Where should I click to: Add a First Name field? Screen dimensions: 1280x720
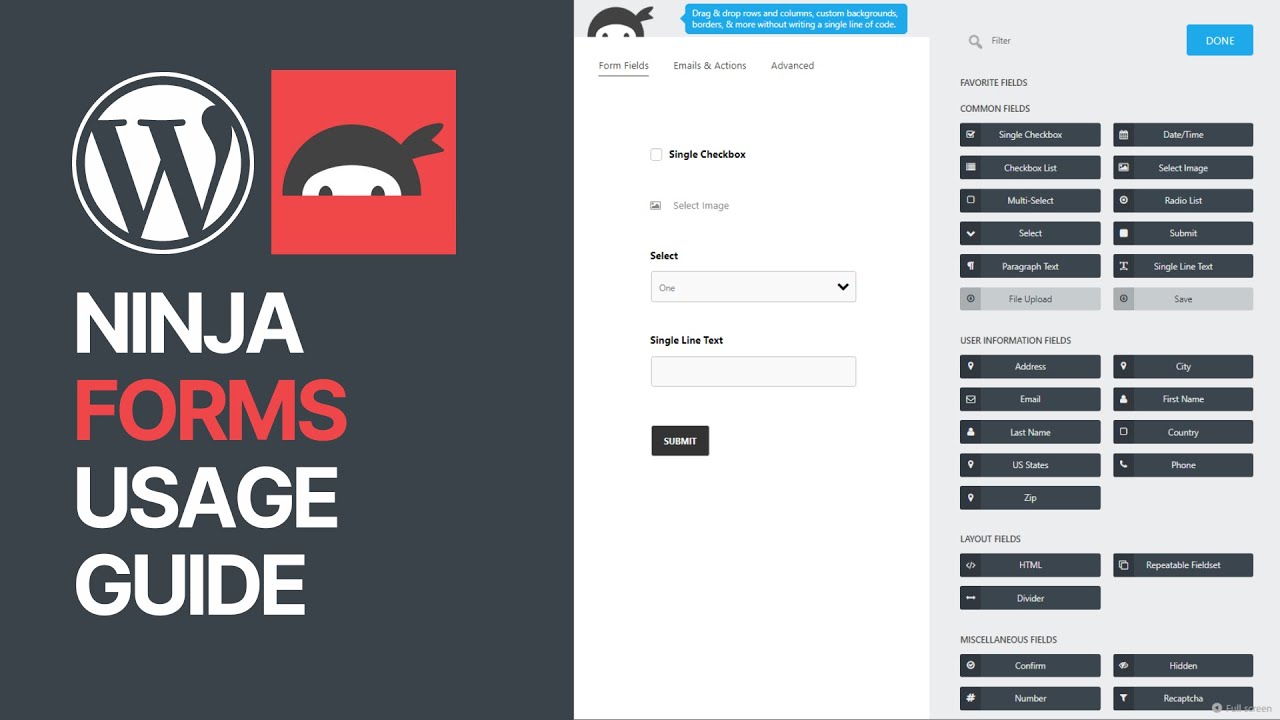pyautogui.click(x=1183, y=399)
